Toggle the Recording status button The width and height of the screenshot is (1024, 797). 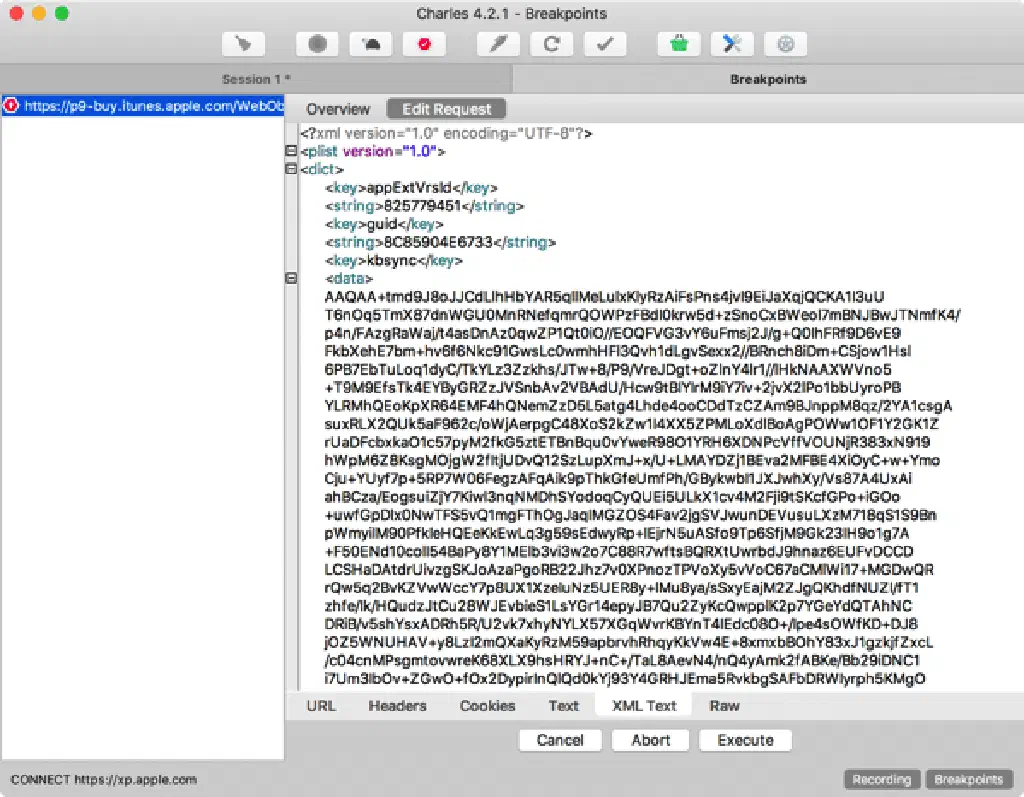[881, 780]
